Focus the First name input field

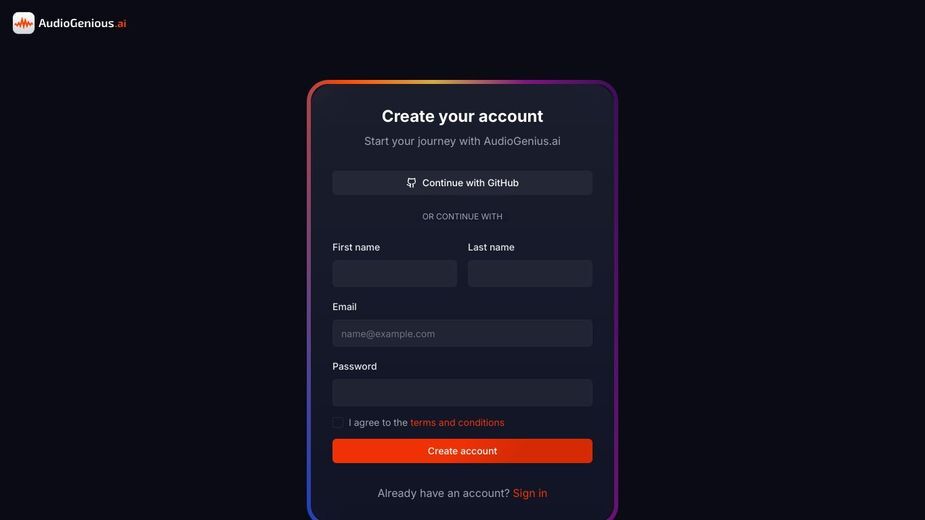point(394,273)
